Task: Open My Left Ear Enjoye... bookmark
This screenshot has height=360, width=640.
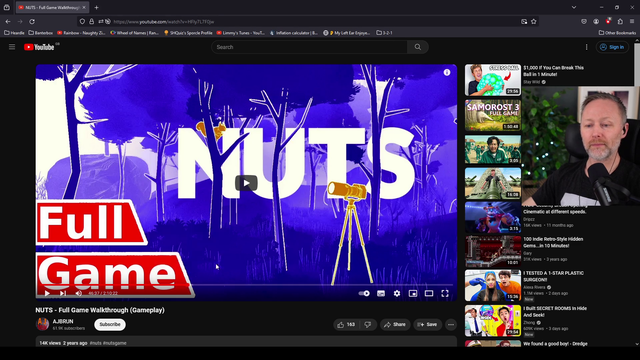Action: pos(347,33)
